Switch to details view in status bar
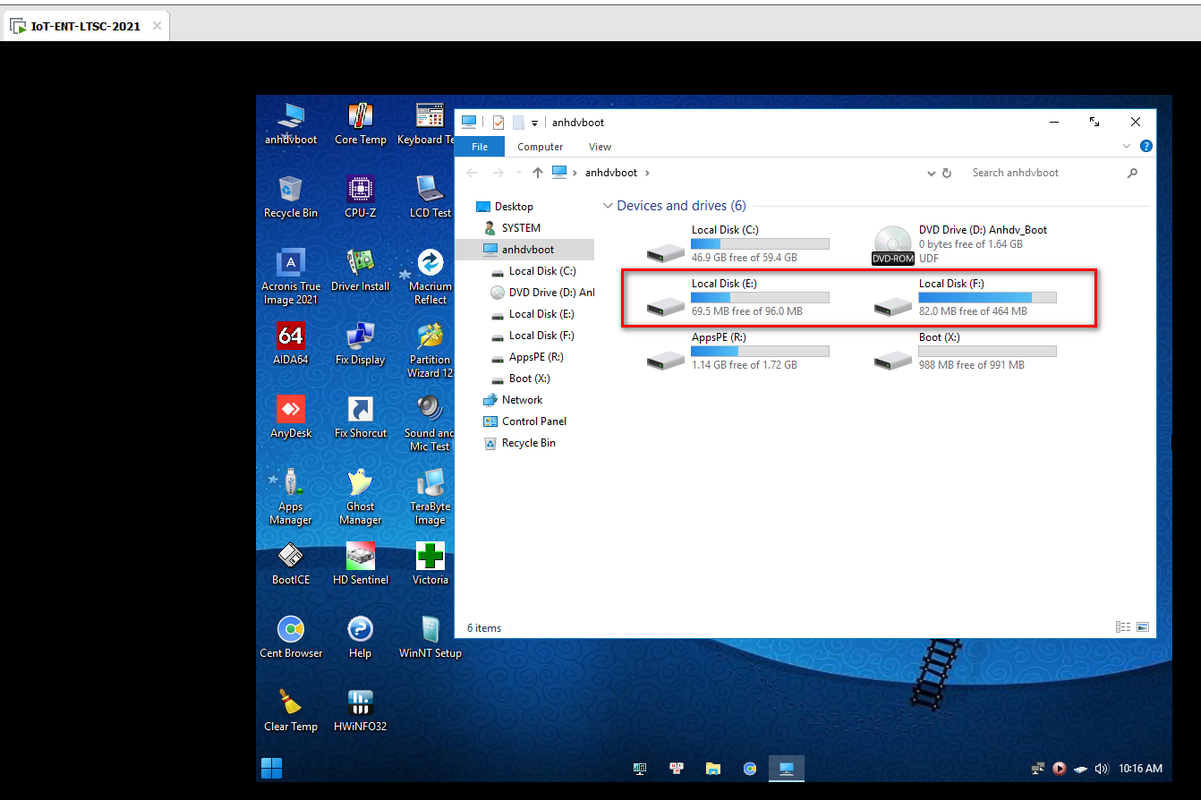This screenshot has width=1201, height=800. pyautogui.click(x=1122, y=627)
